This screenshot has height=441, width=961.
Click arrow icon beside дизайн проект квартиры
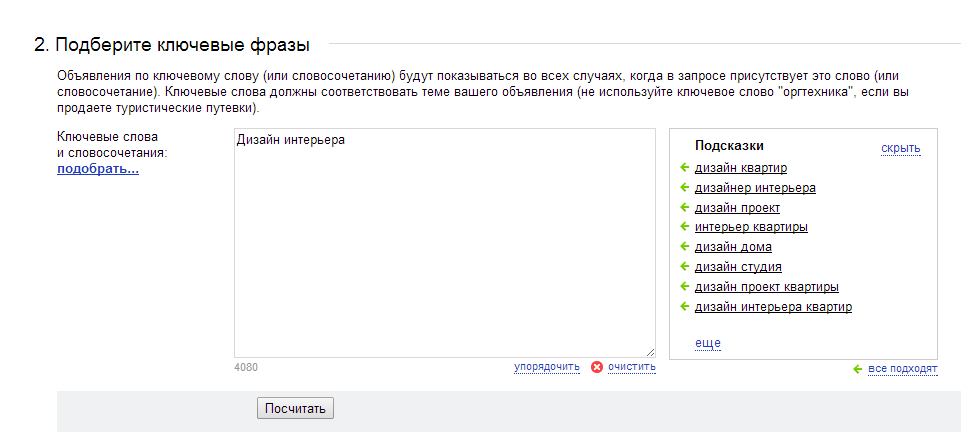[x=685, y=287]
